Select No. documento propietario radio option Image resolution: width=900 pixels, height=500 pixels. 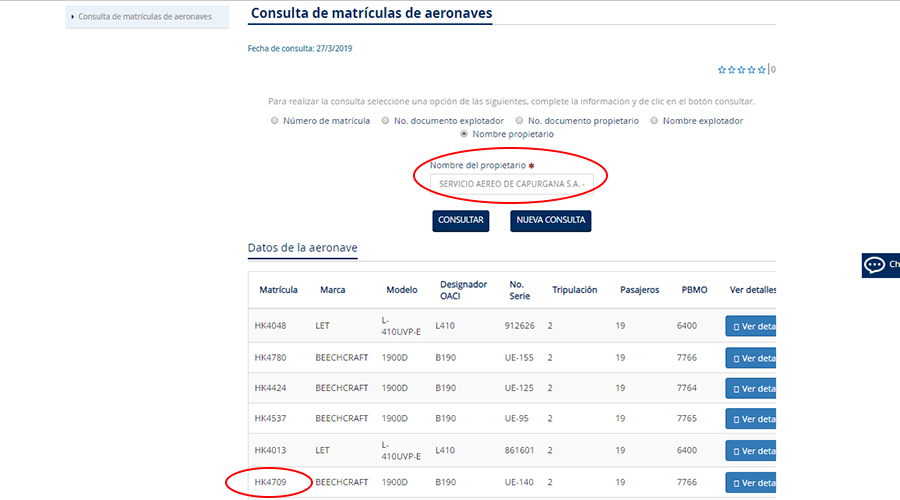coord(519,121)
